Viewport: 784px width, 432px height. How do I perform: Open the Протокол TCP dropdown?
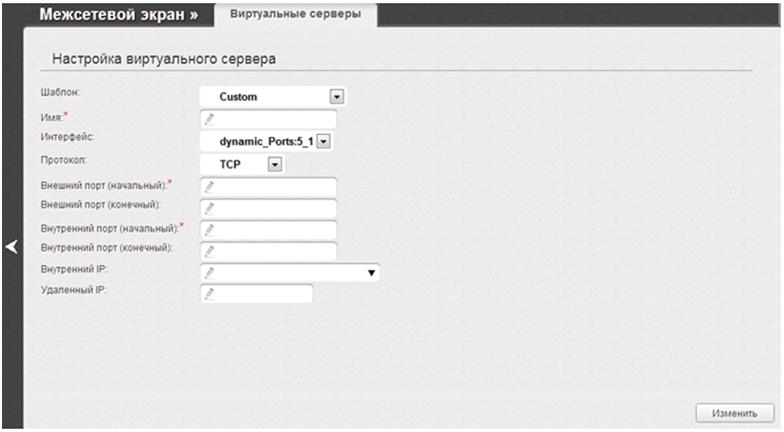click(276, 164)
